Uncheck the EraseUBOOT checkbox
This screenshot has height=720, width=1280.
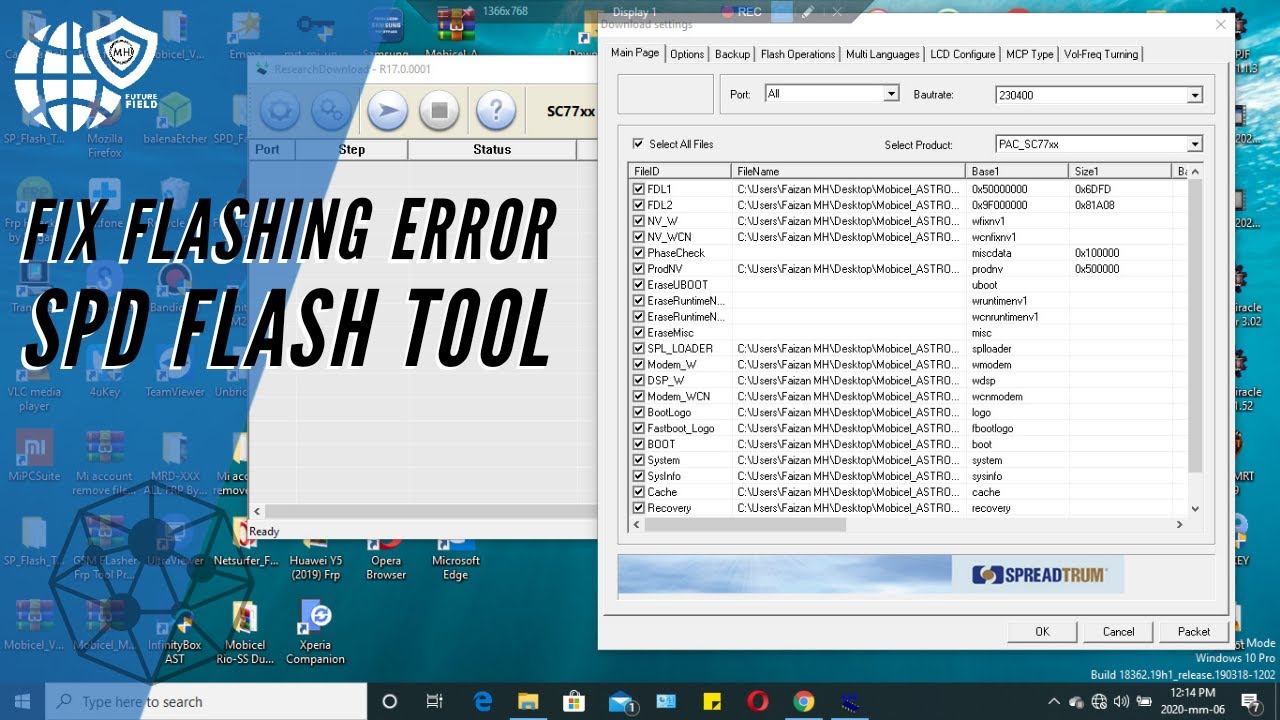point(638,285)
